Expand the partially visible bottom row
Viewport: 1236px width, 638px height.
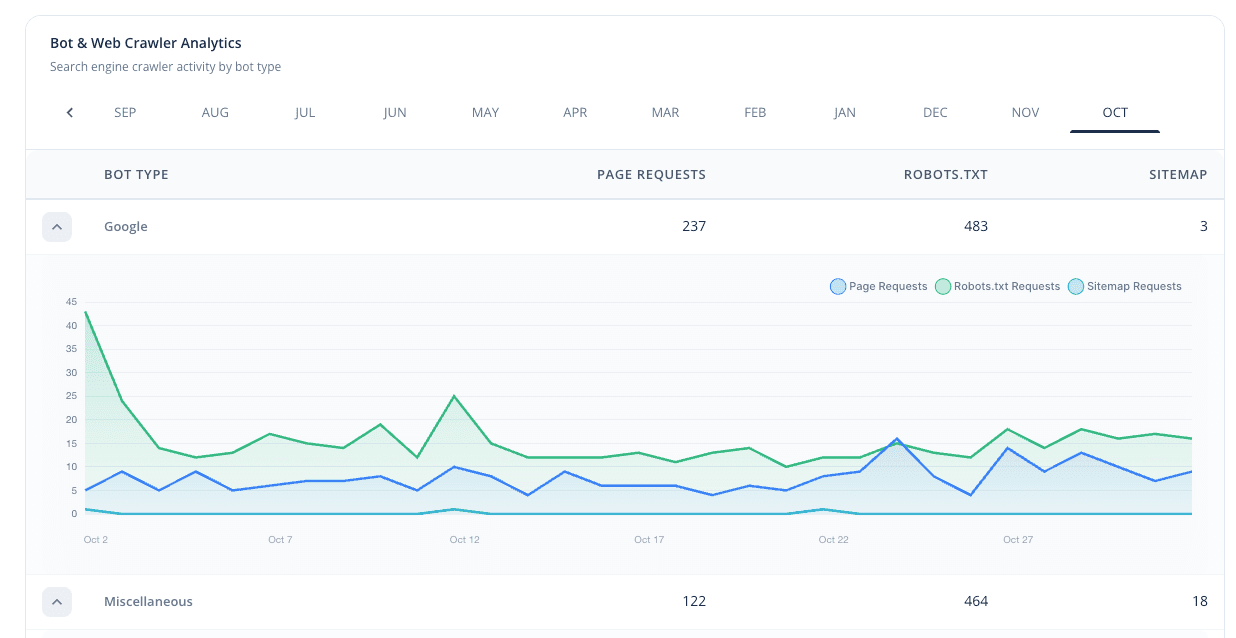click(57, 634)
